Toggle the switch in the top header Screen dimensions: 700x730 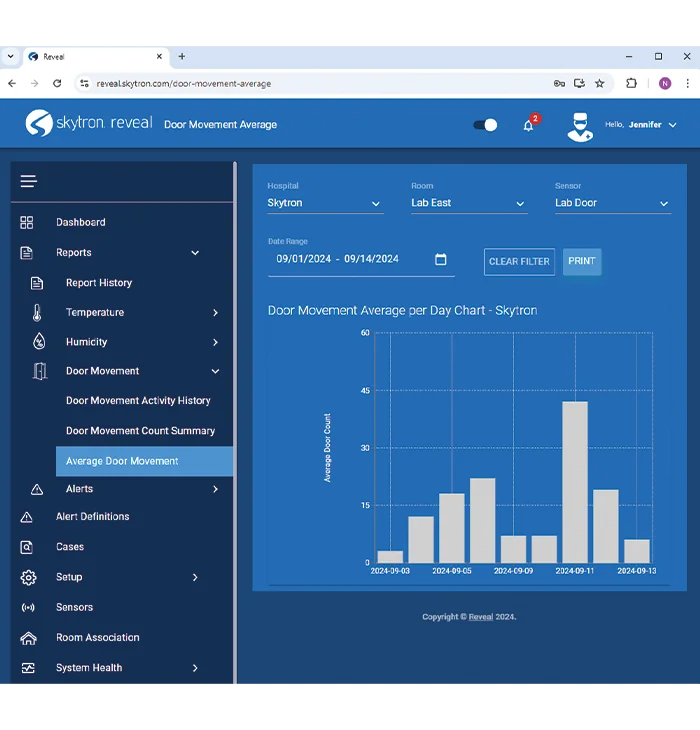coord(485,125)
